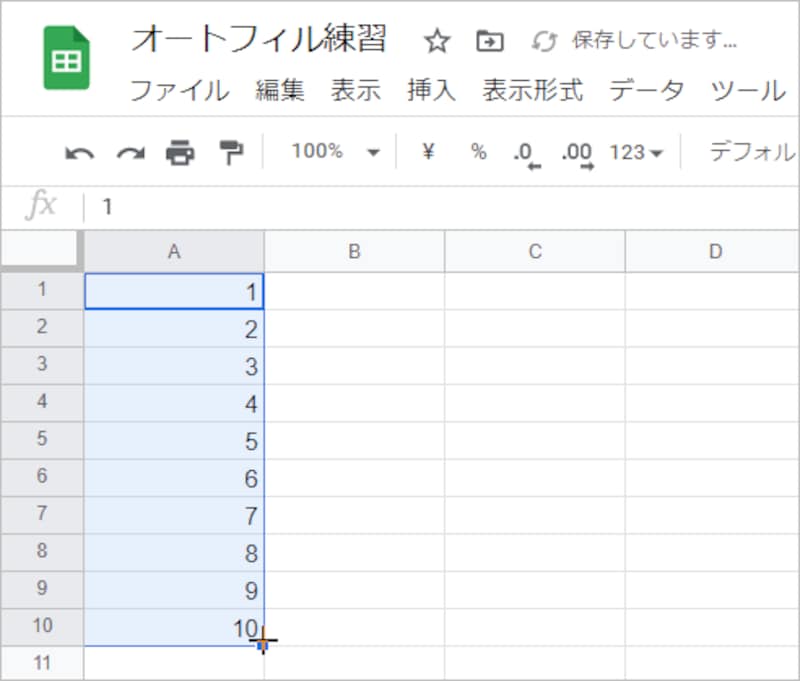800x681 pixels.
Task: Apply percent format icon
Action: point(477,152)
